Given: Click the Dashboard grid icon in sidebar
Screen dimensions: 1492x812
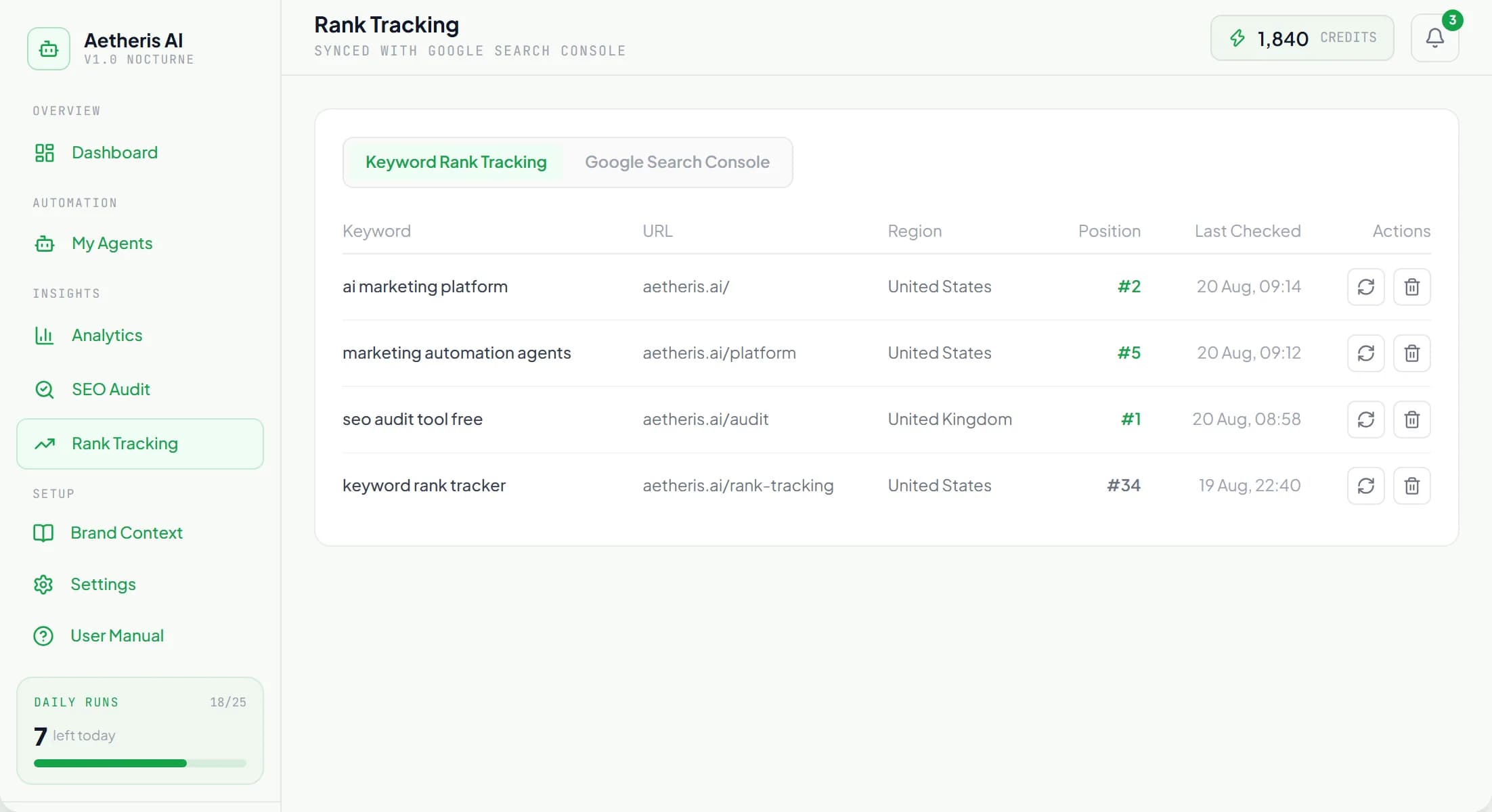Looking at the screenshot, I should click(45, 153).
